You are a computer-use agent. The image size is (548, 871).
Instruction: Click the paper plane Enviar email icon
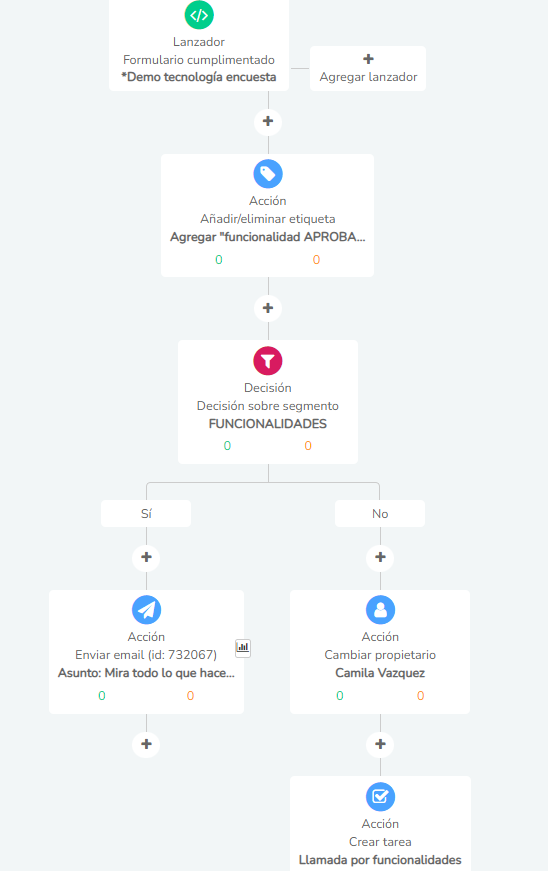(x=147, y=610)
